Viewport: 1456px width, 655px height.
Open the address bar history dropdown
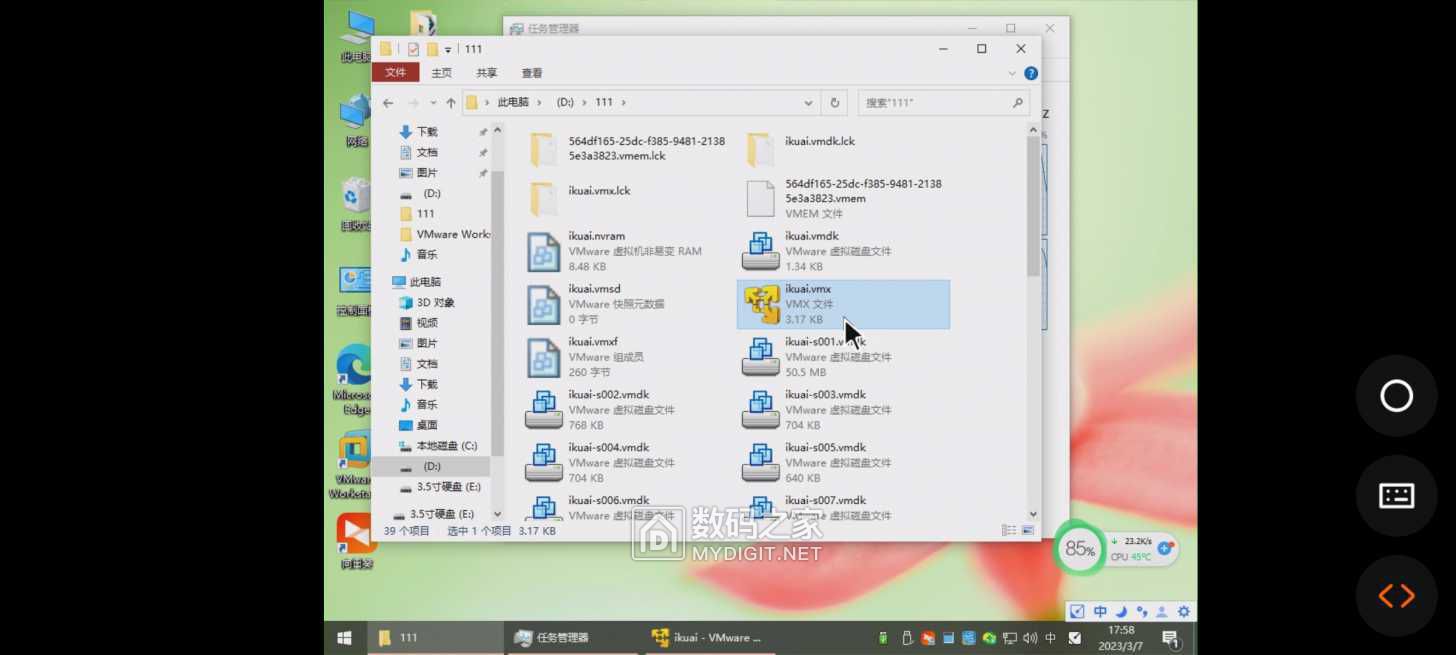[808, 102]
